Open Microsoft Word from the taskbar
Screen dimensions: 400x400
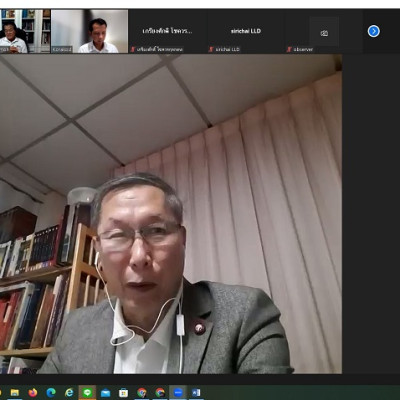196,392
